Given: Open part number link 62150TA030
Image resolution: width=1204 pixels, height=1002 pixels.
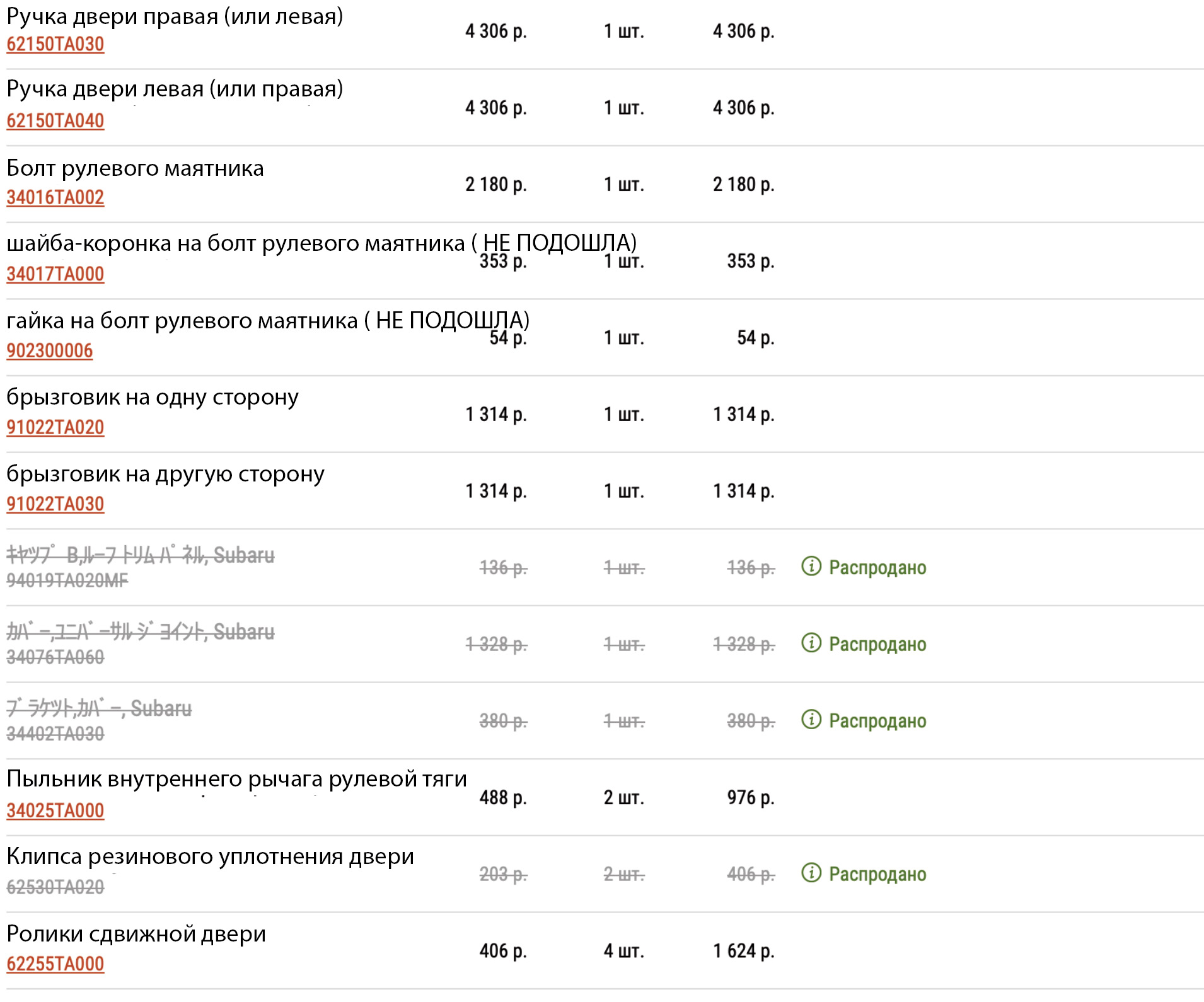Looking at the screenshot, I should pos(55,45).
